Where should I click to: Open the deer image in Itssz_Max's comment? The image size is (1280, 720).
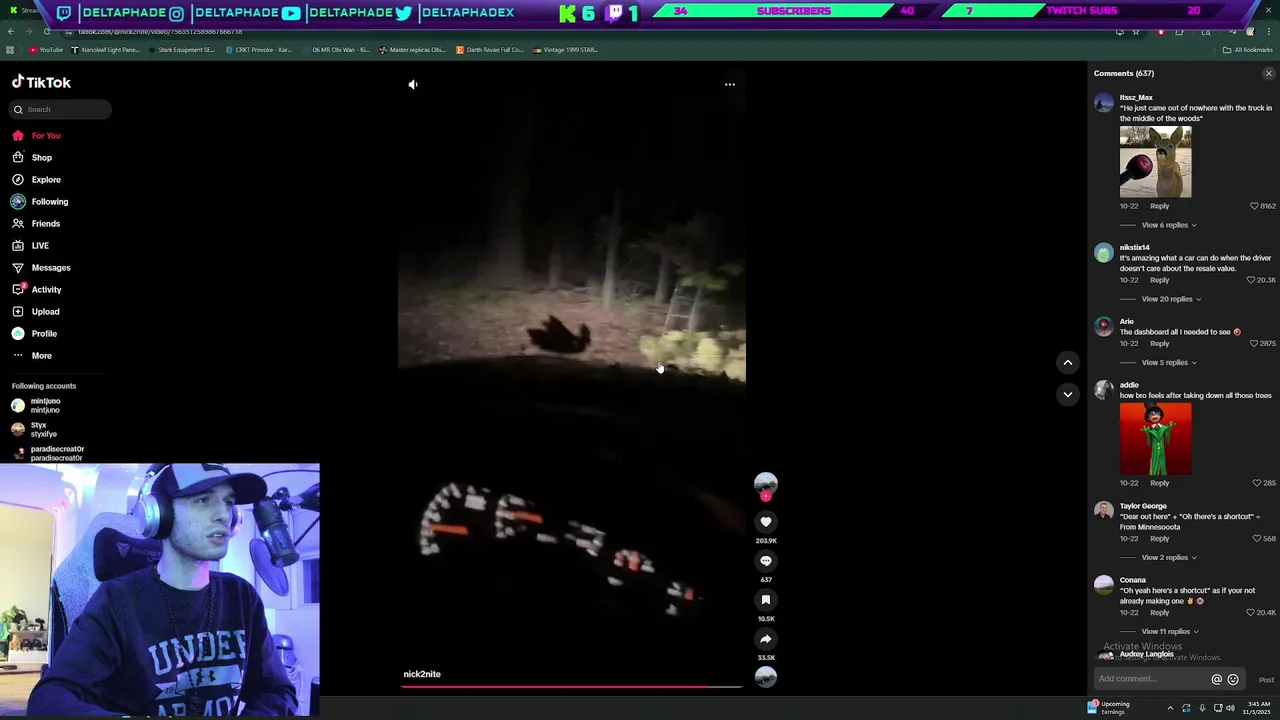coord(1156,161)
